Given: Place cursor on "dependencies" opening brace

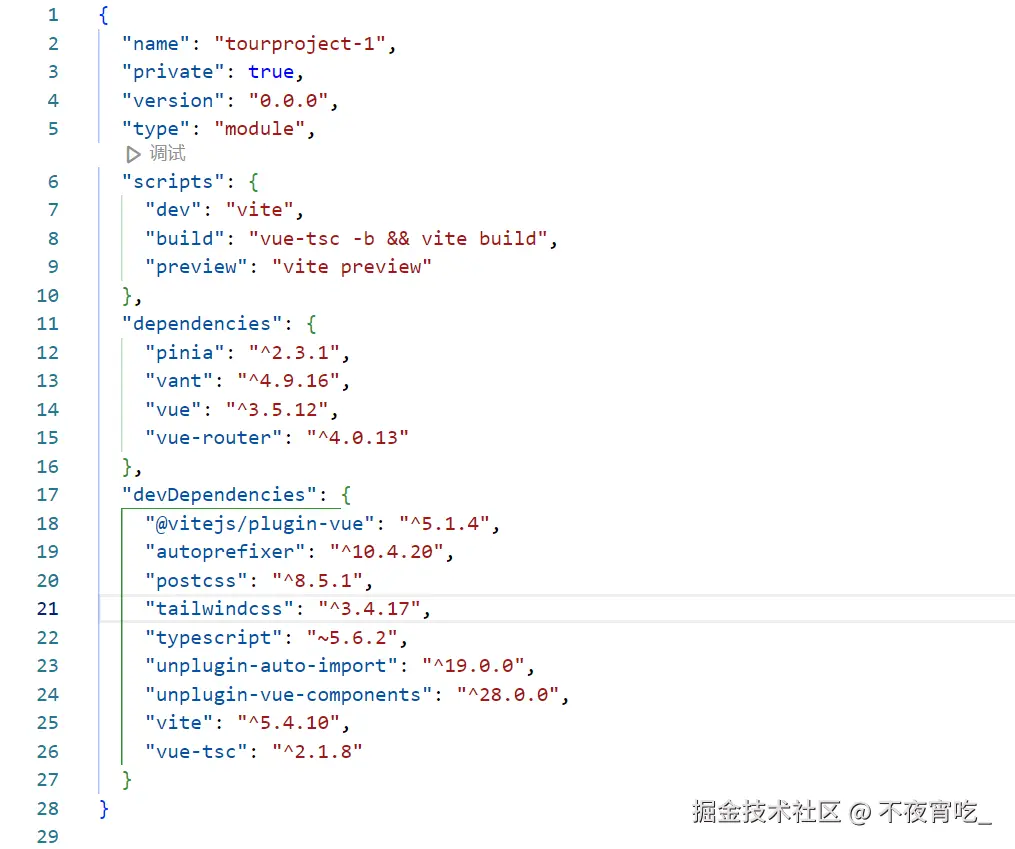Looking at the screenshot, I should (311, 324).
